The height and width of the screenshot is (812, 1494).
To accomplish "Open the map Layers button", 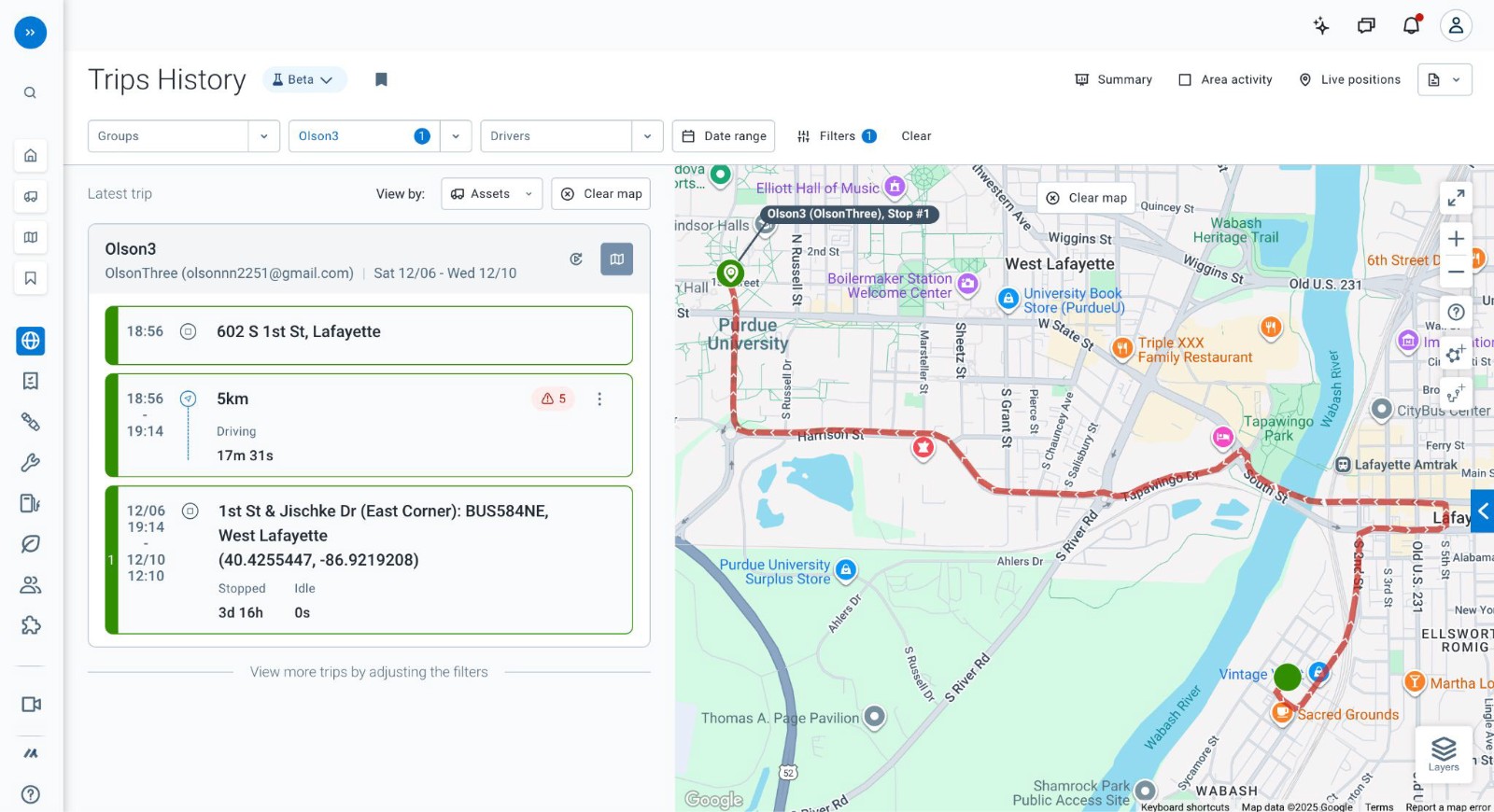I will (1444, 755).
